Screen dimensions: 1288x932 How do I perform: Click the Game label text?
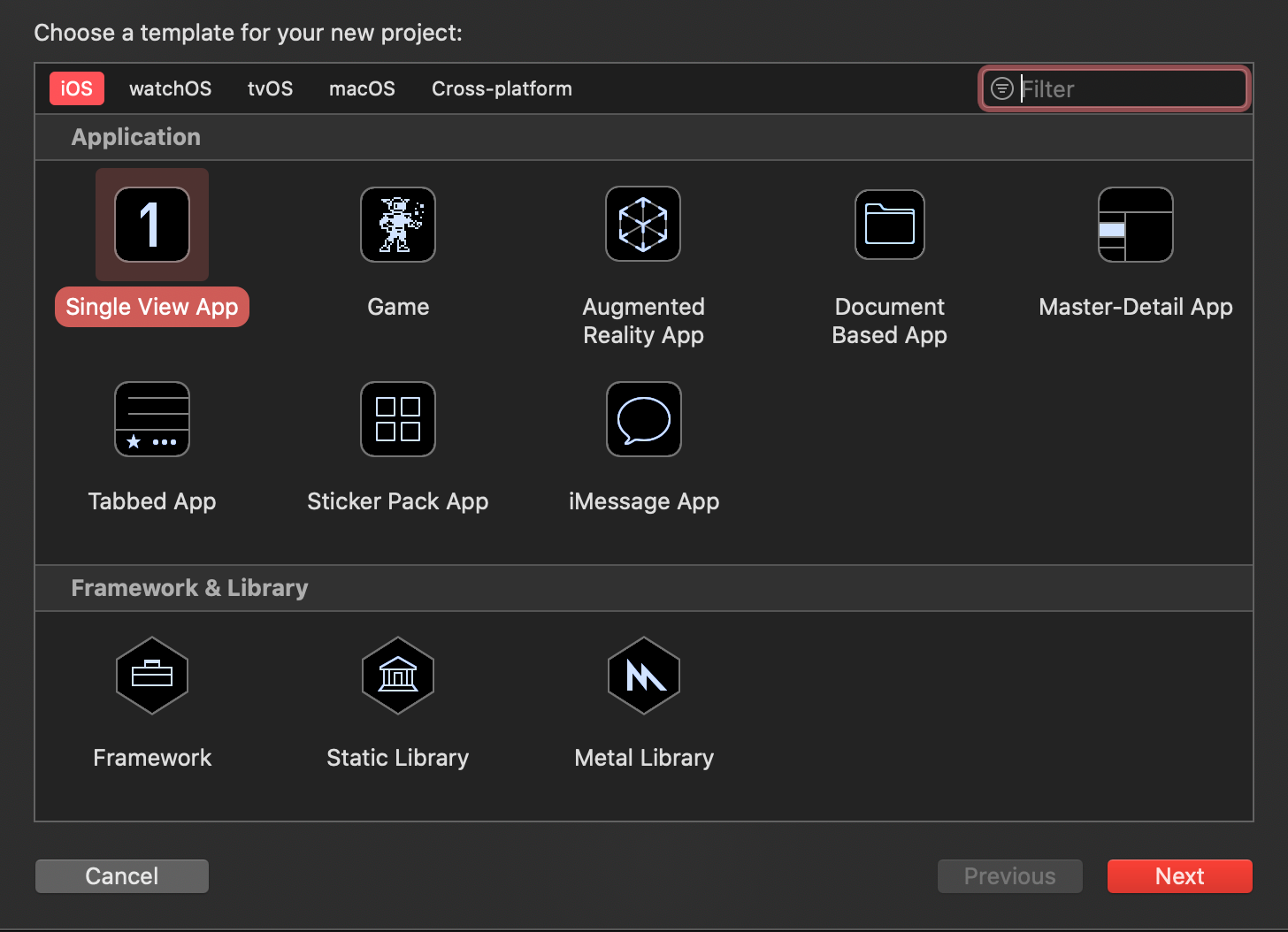point(398,307)
